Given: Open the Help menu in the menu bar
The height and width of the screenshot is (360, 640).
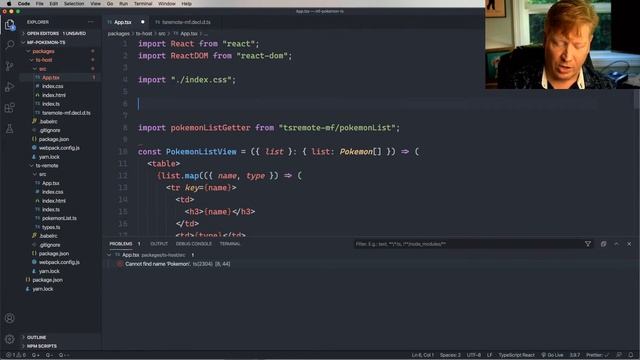Looking at the screenshot, I should [x=187, y=4].
